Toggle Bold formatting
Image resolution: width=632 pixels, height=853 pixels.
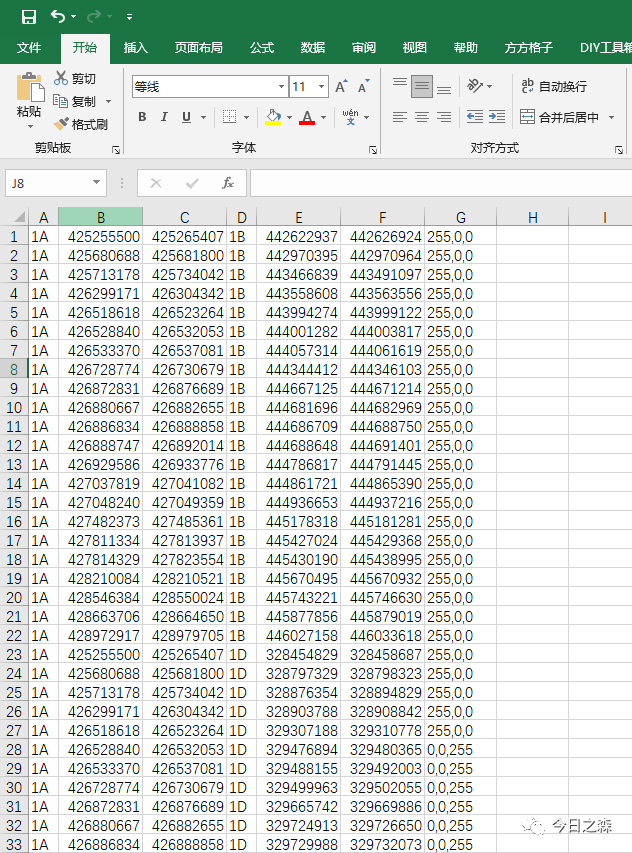(141, 117)
